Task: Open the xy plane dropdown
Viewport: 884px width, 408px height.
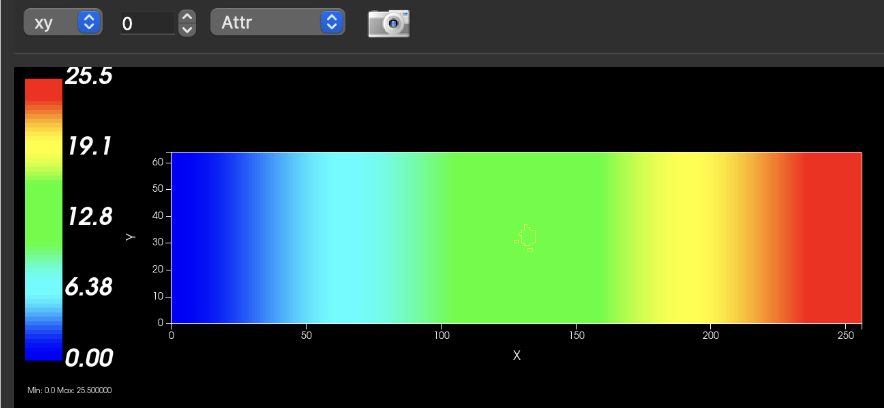Action: click(63, 22)
